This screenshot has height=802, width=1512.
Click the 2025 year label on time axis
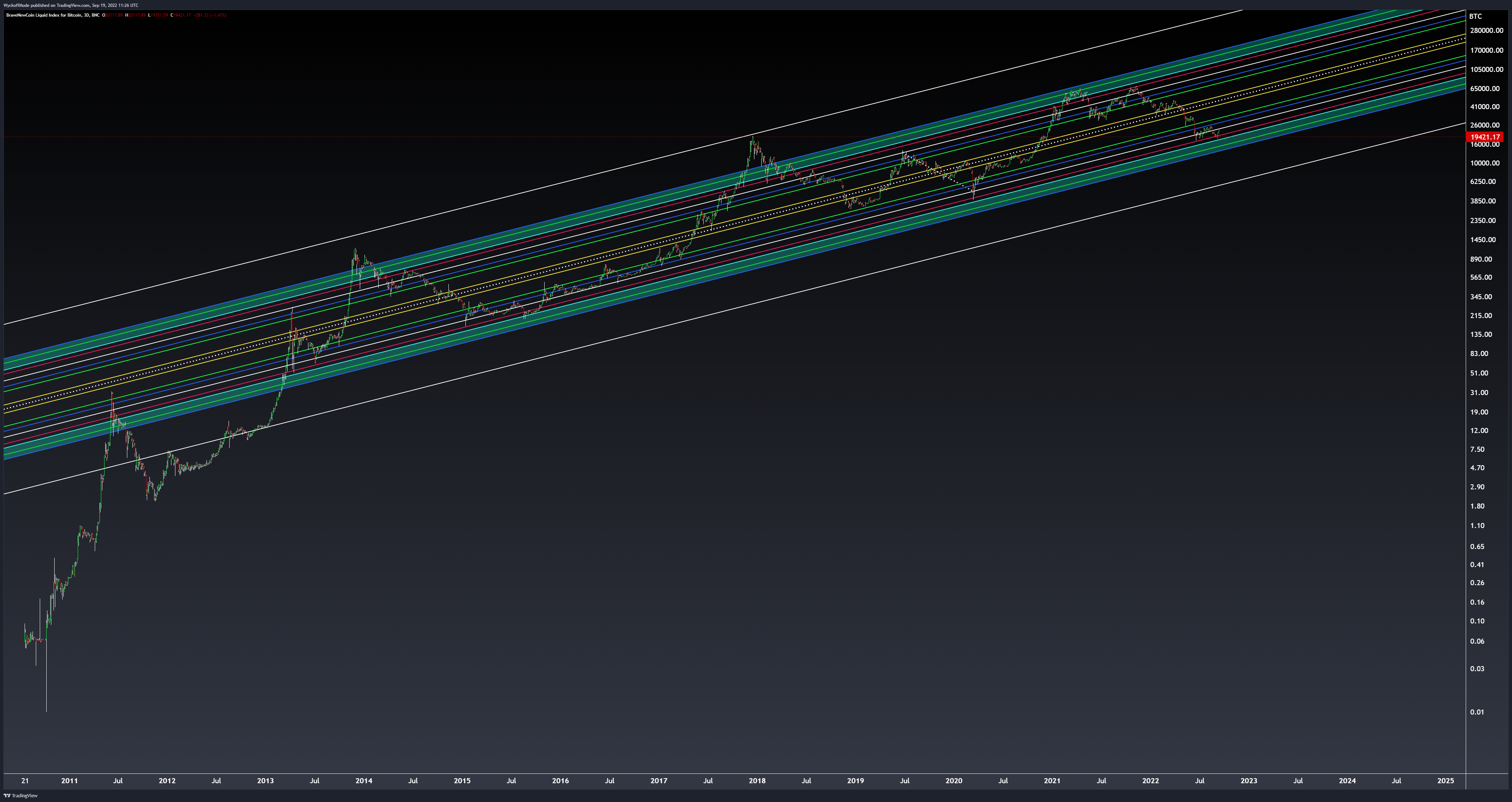pyautogui.click(x=1446, y=781)
